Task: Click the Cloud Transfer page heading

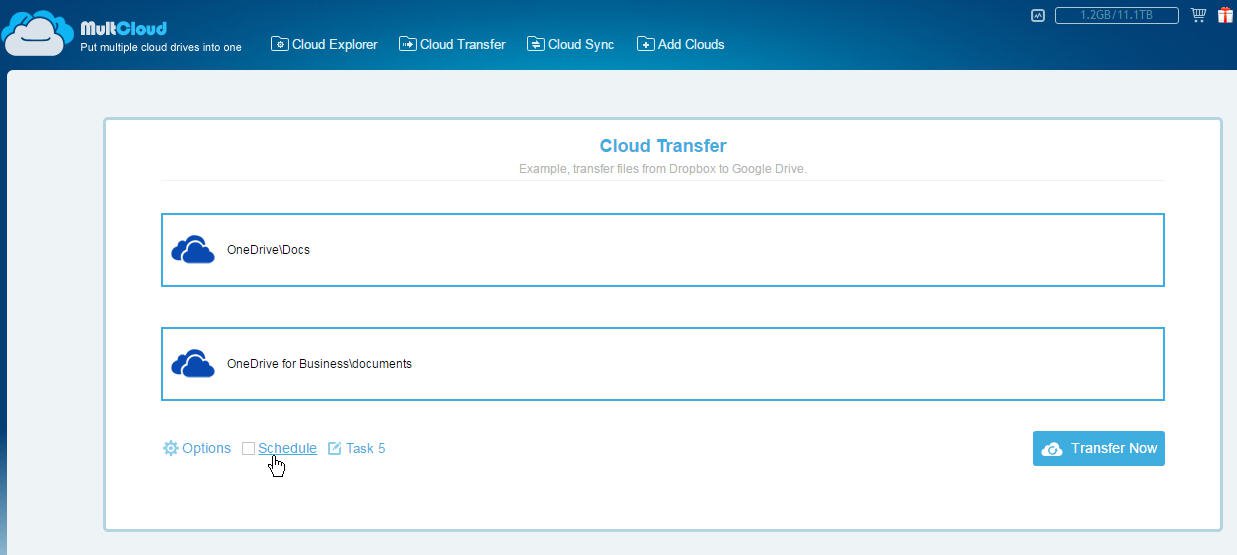Action: pyautogui.click(x=663, y=146)
